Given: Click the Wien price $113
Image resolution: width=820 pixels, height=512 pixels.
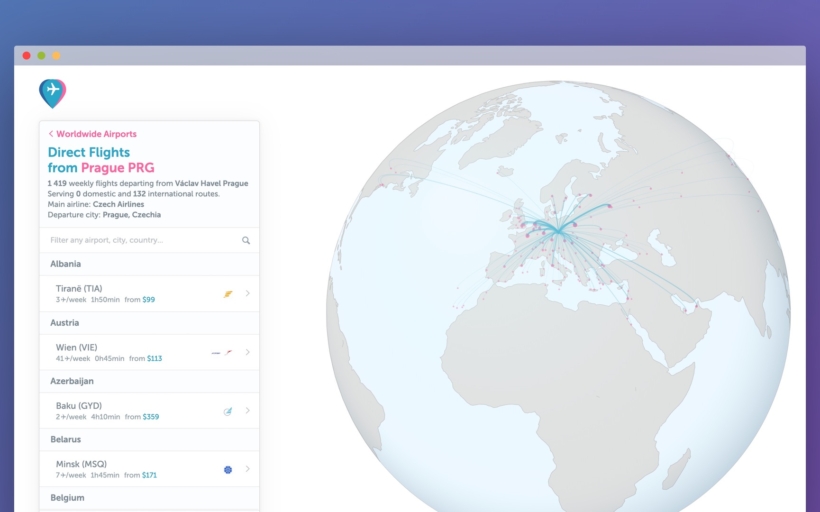Looking at the screenshot, I should pos(154,358).
